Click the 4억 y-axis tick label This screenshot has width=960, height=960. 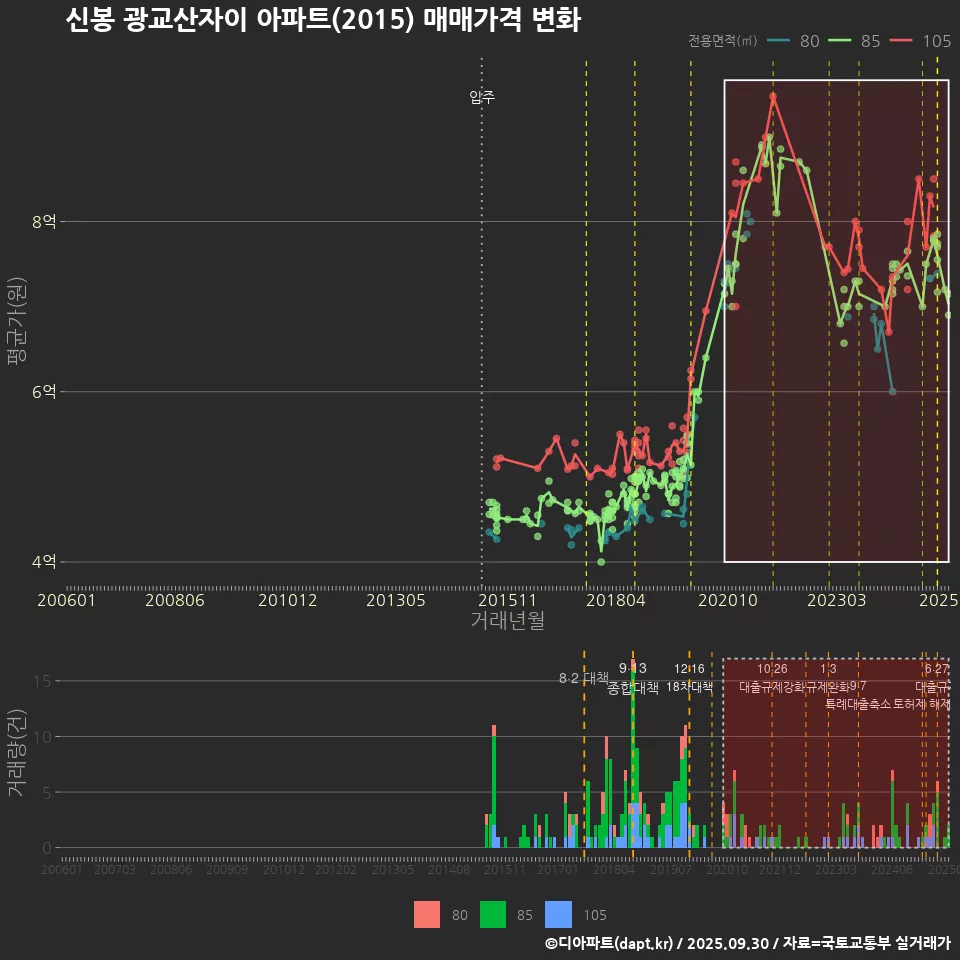[x=44, y=562]
